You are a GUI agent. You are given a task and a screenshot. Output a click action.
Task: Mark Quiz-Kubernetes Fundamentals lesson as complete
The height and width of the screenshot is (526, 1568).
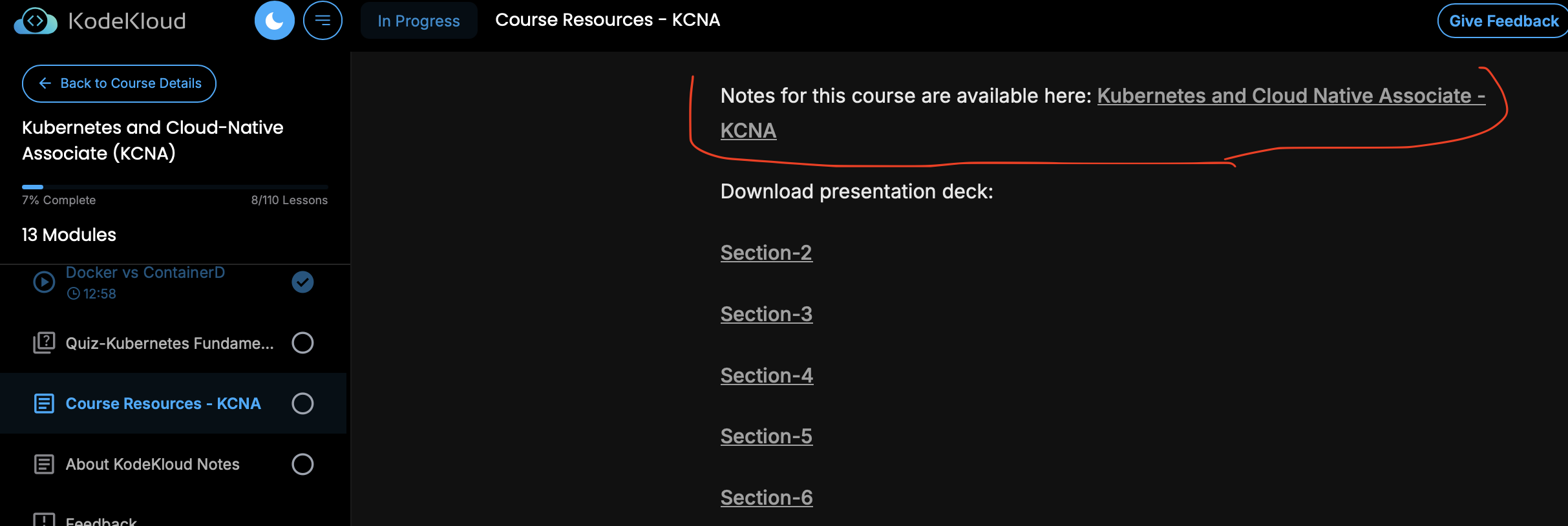(302, 342)
